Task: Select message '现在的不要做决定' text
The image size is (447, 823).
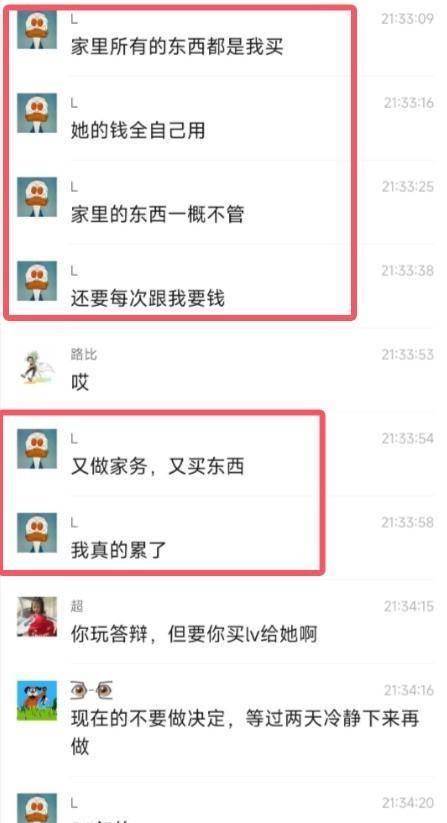Action: click(x=244, y=732)
